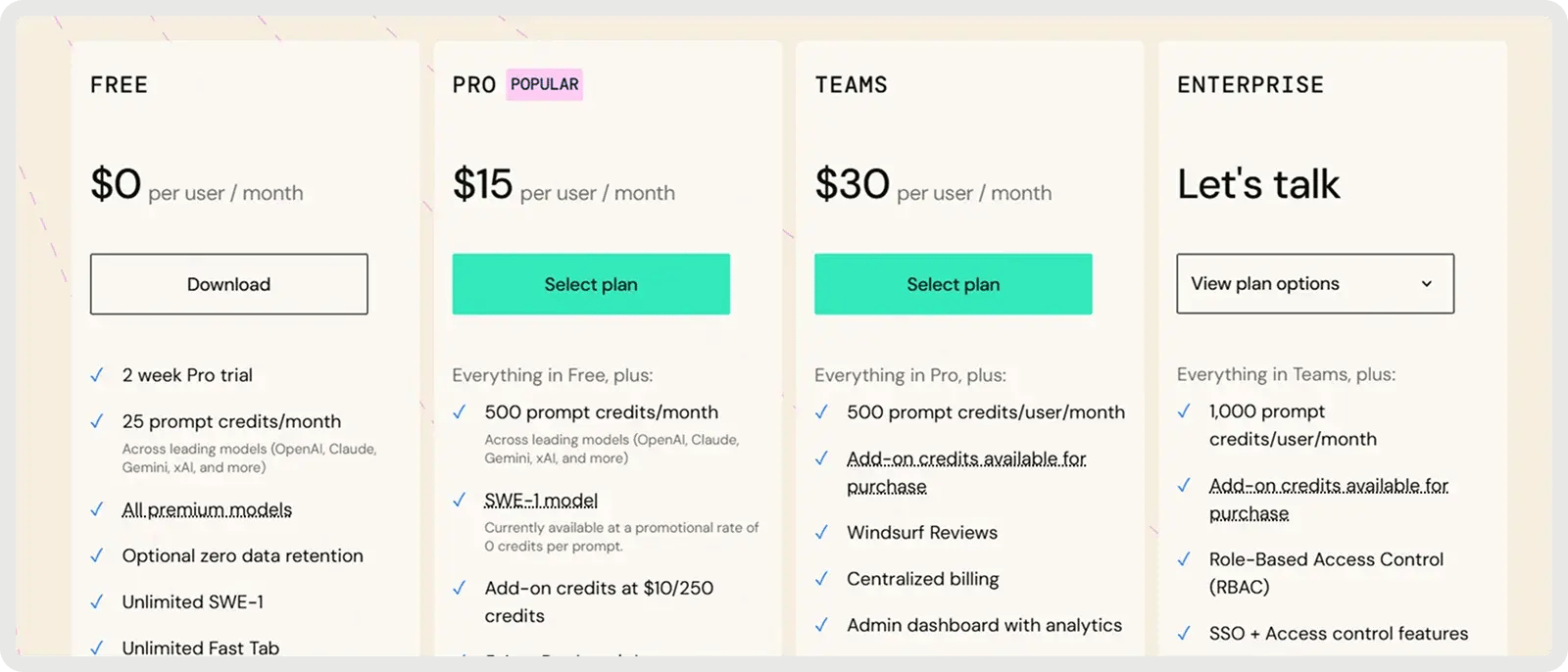Select the TEAMS plan header

click(850, 85)
